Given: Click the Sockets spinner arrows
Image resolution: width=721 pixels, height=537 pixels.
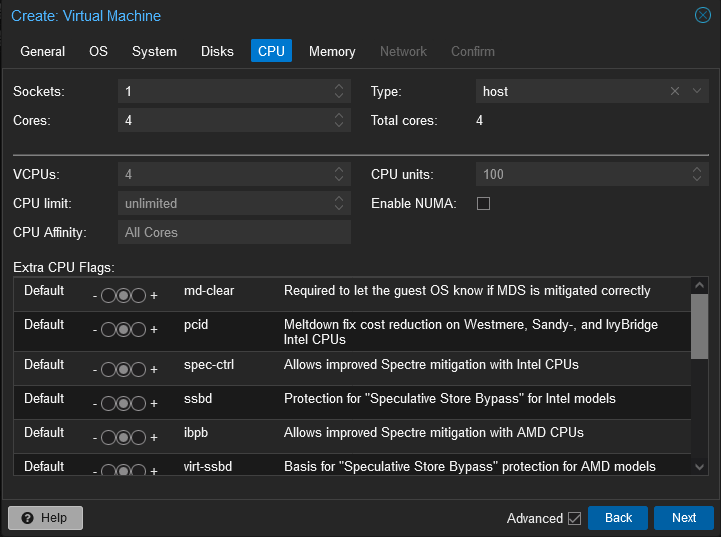Looking at the screenshot, I should (x=339, y=91).
